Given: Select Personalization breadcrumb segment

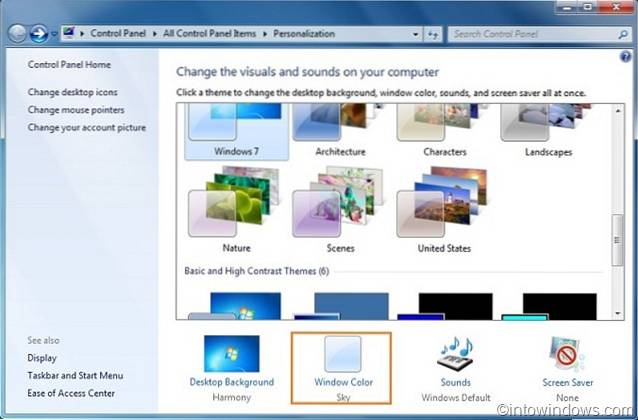Looking at the screenshot, I should [304, 34].
